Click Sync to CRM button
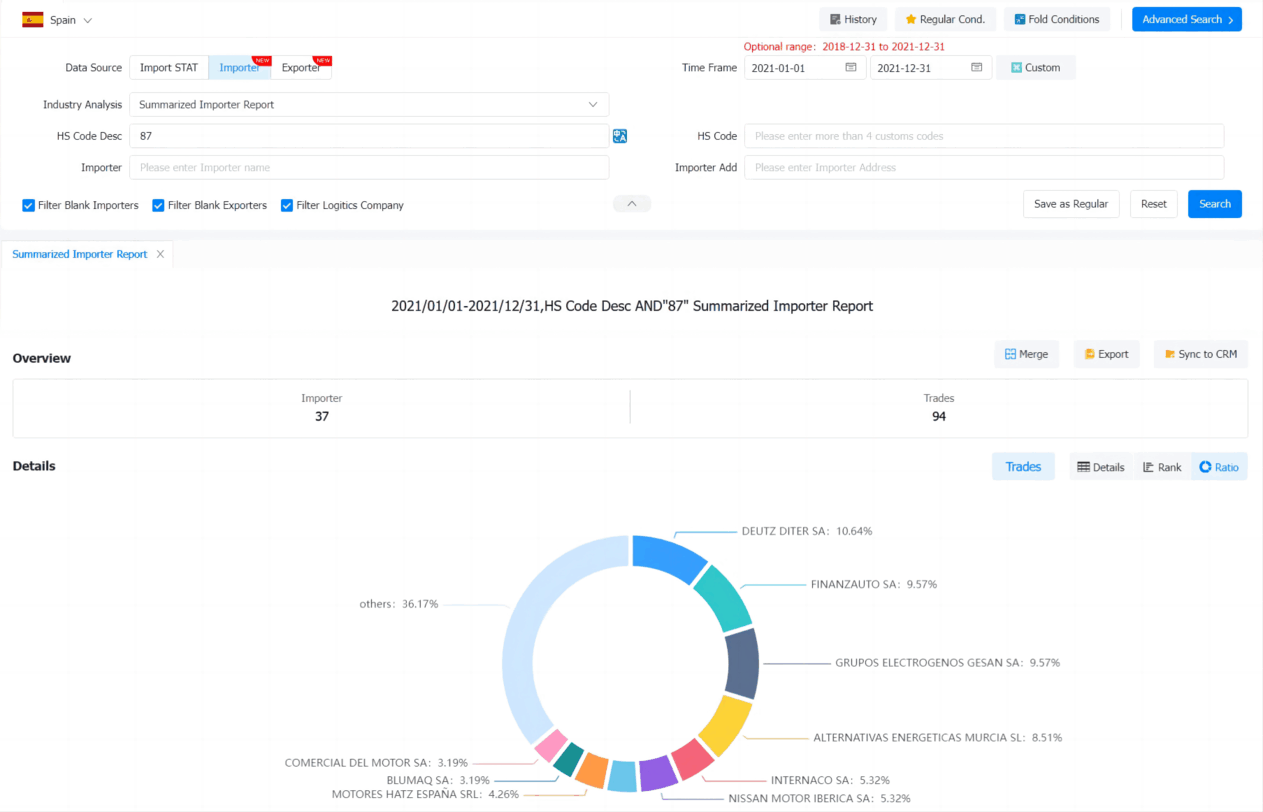Viewport: 1263px width, 812px height. coord(1201,354)
